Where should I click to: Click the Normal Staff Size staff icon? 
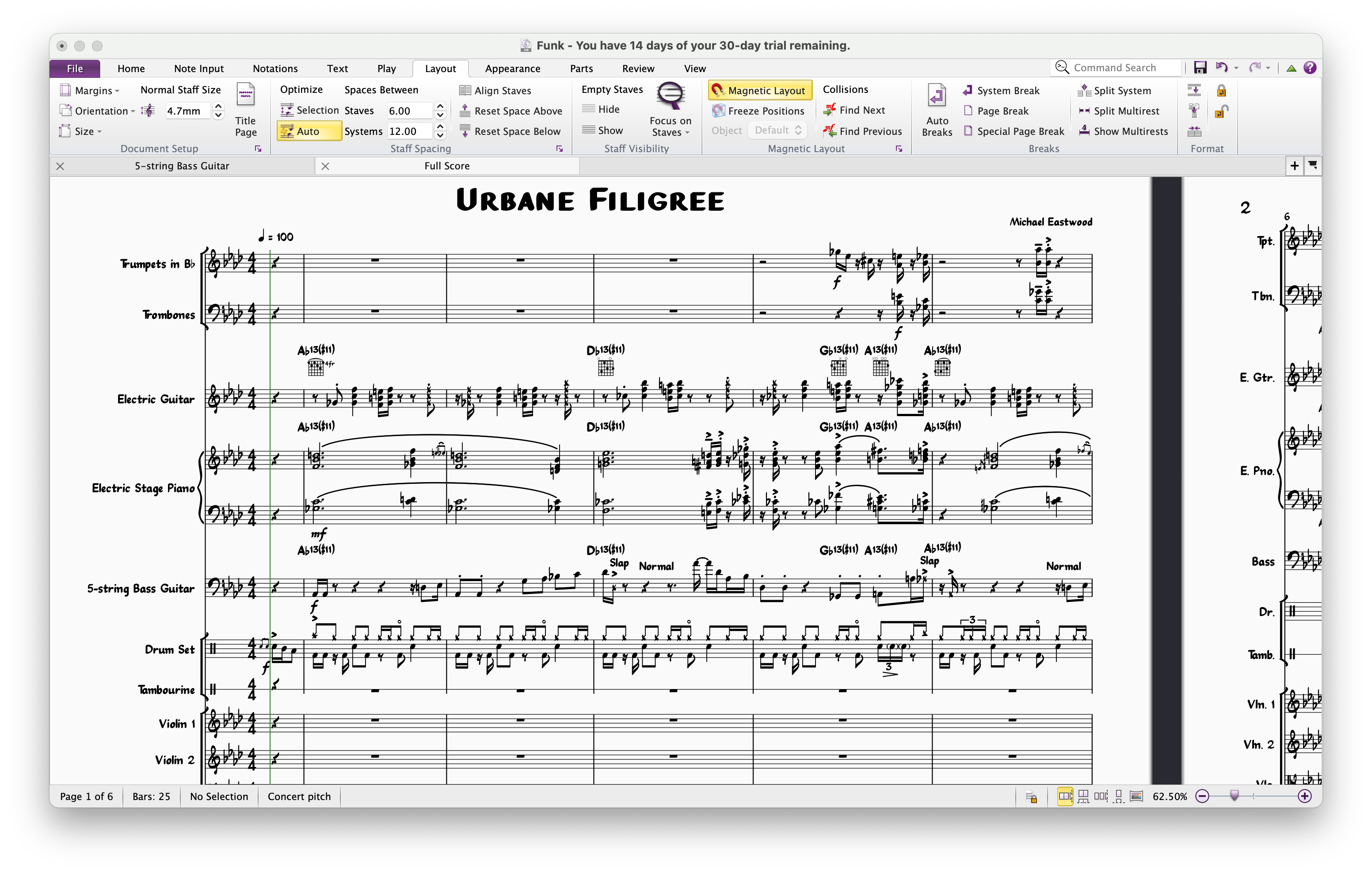(x=148, y=111)
